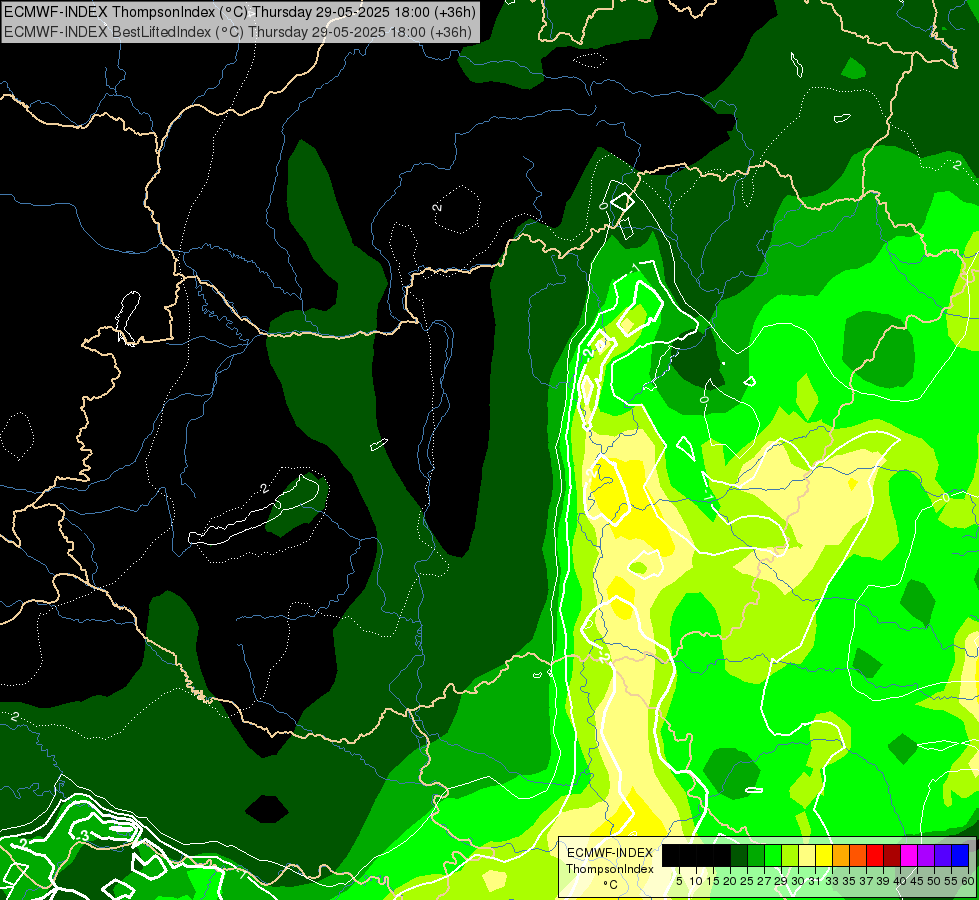Click legend tick value 50
Viewport: 979px width, 900px height.
click(933, 881)
